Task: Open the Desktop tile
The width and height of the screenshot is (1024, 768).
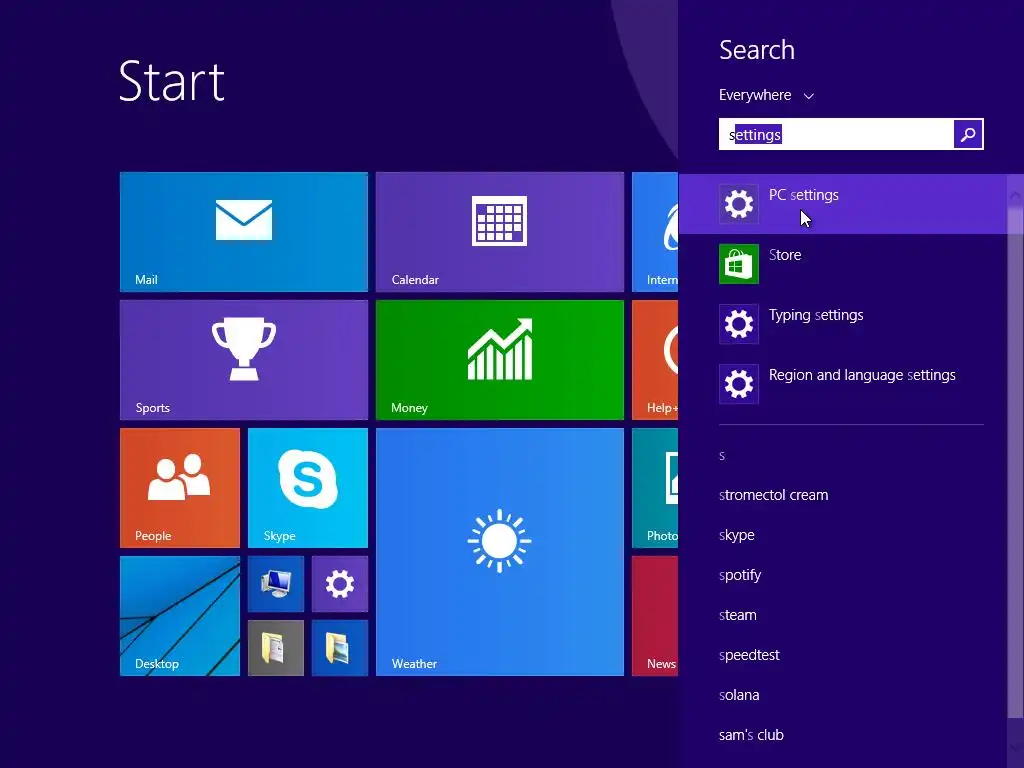Action: tap(180, 616)
